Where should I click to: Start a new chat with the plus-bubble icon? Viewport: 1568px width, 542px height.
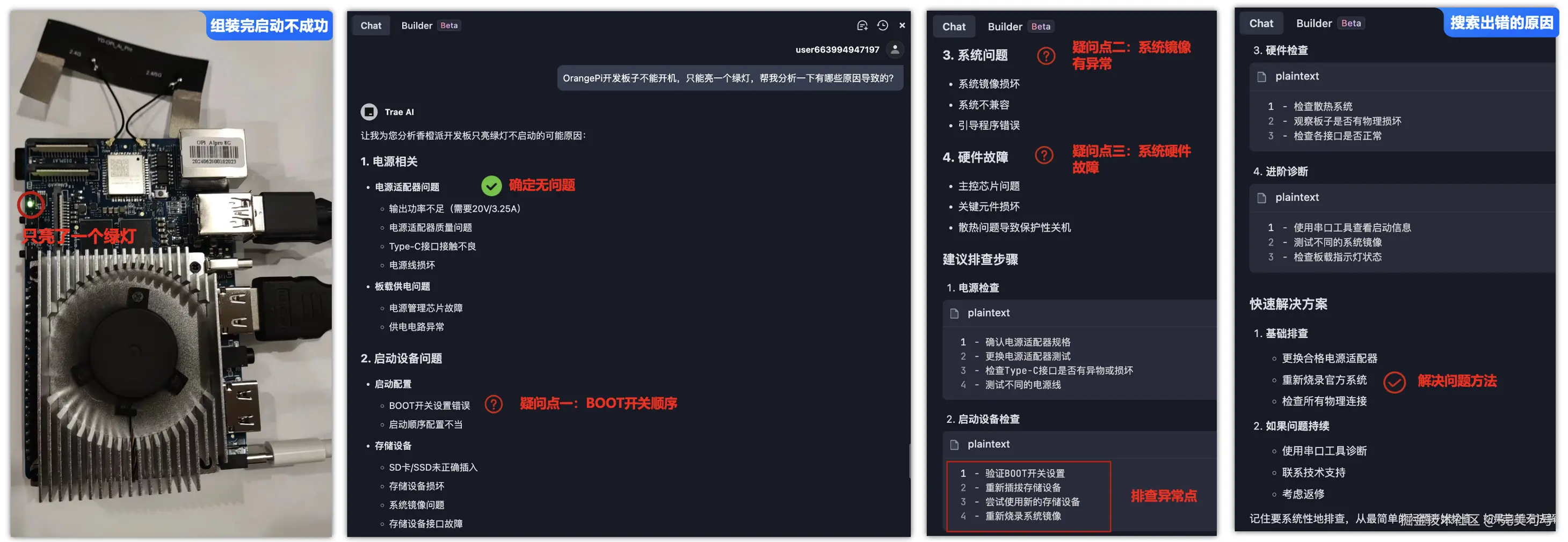(x=862, y=26)
